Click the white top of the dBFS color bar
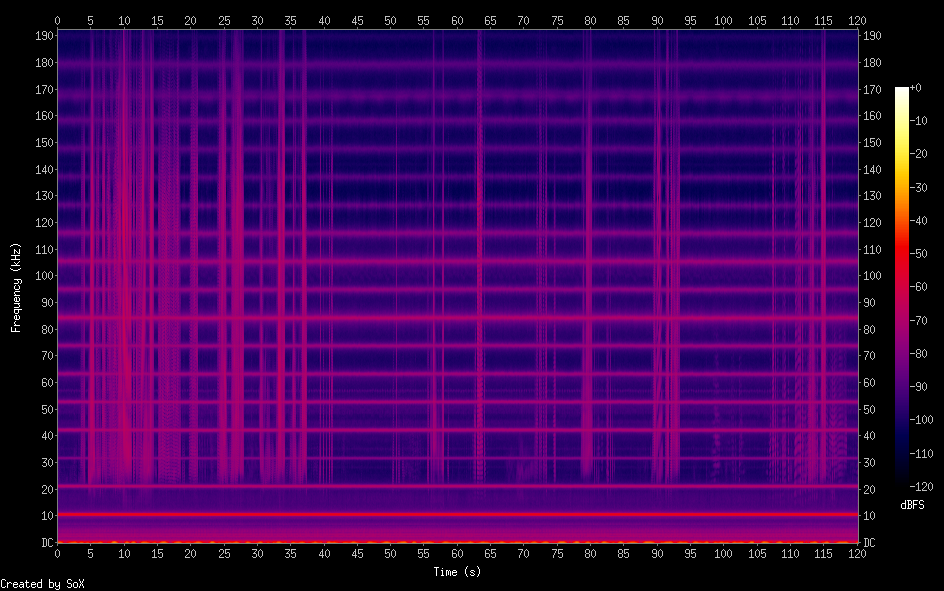Image resolution: width=944 pixels, height=591 pixels. click(902, 92)
